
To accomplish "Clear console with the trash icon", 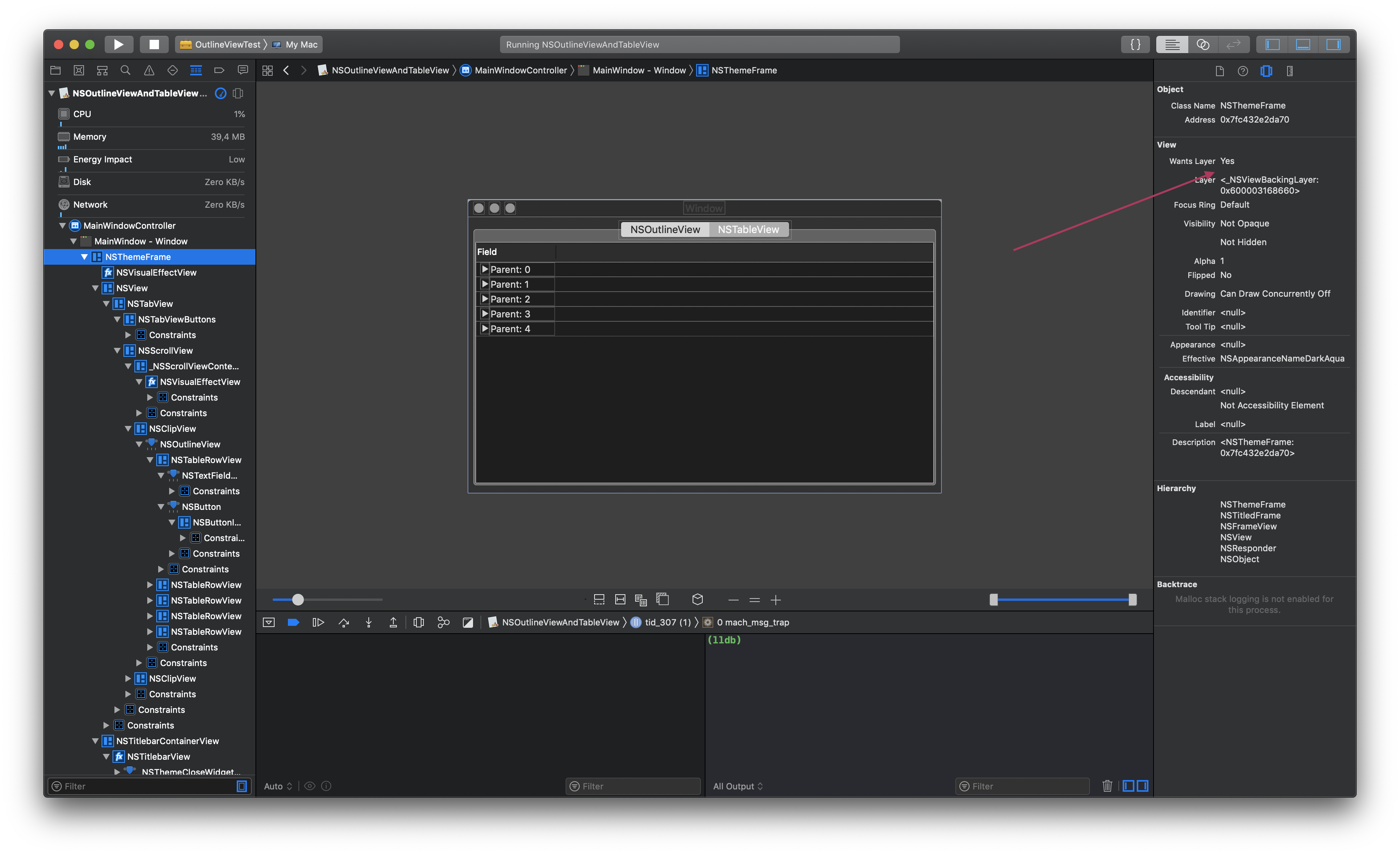I will coord(1107,786).
